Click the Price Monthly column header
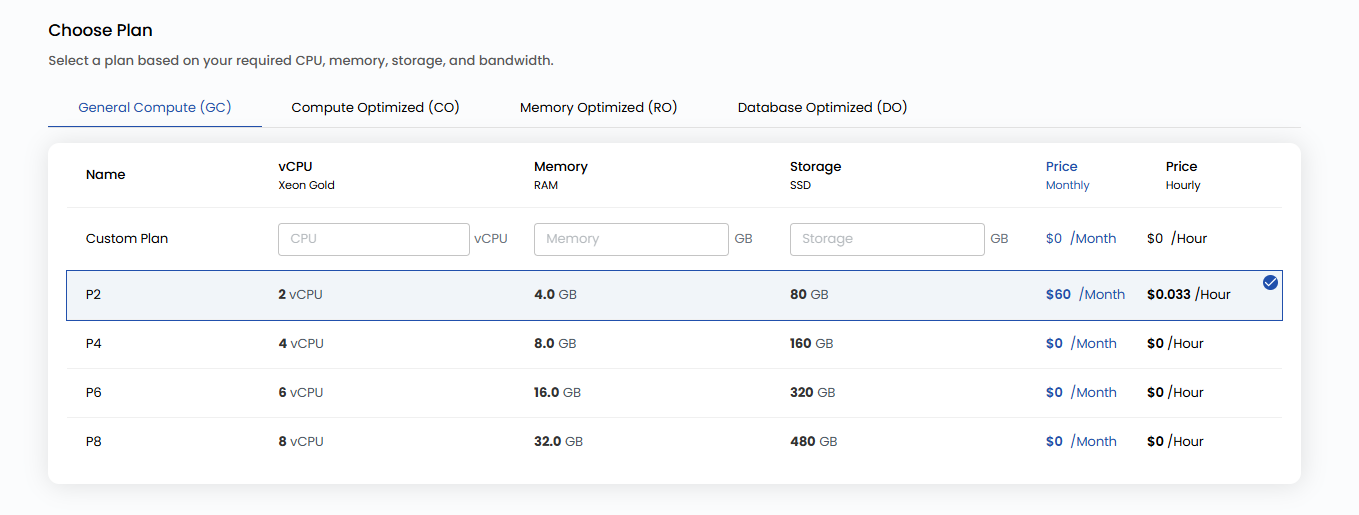Viewport: 1359px width, 515px height. point(1067,175)
